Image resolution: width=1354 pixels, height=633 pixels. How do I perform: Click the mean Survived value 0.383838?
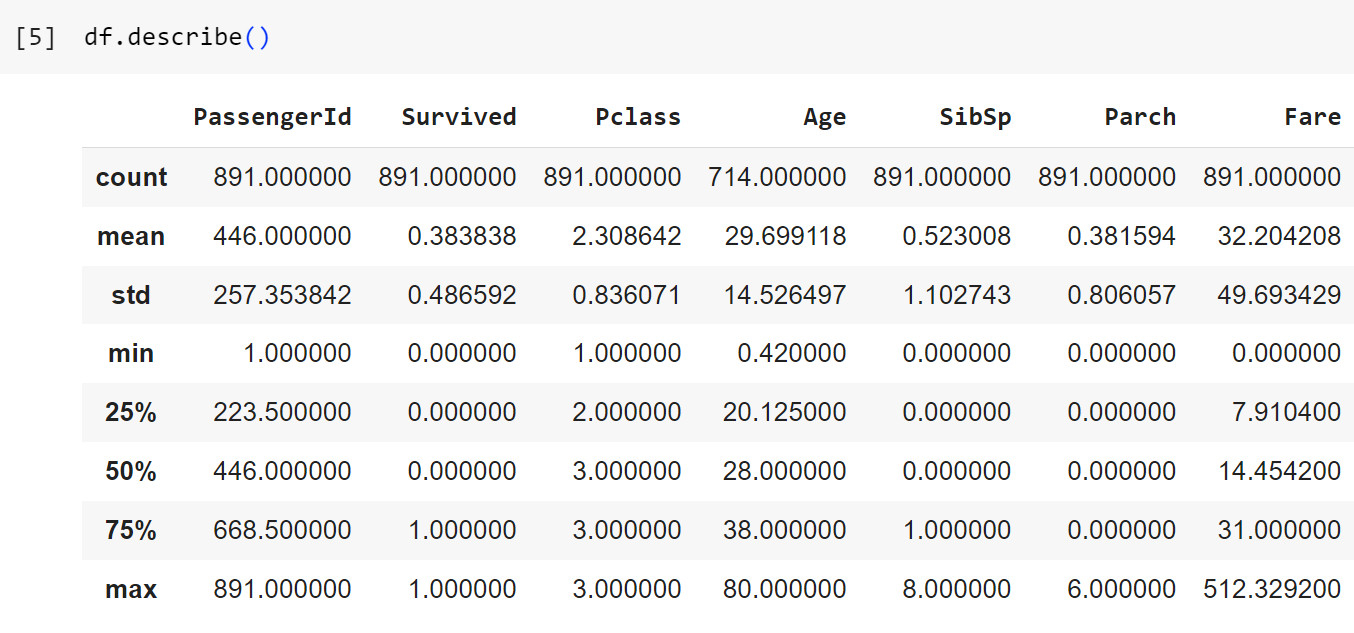click(462, 237)
